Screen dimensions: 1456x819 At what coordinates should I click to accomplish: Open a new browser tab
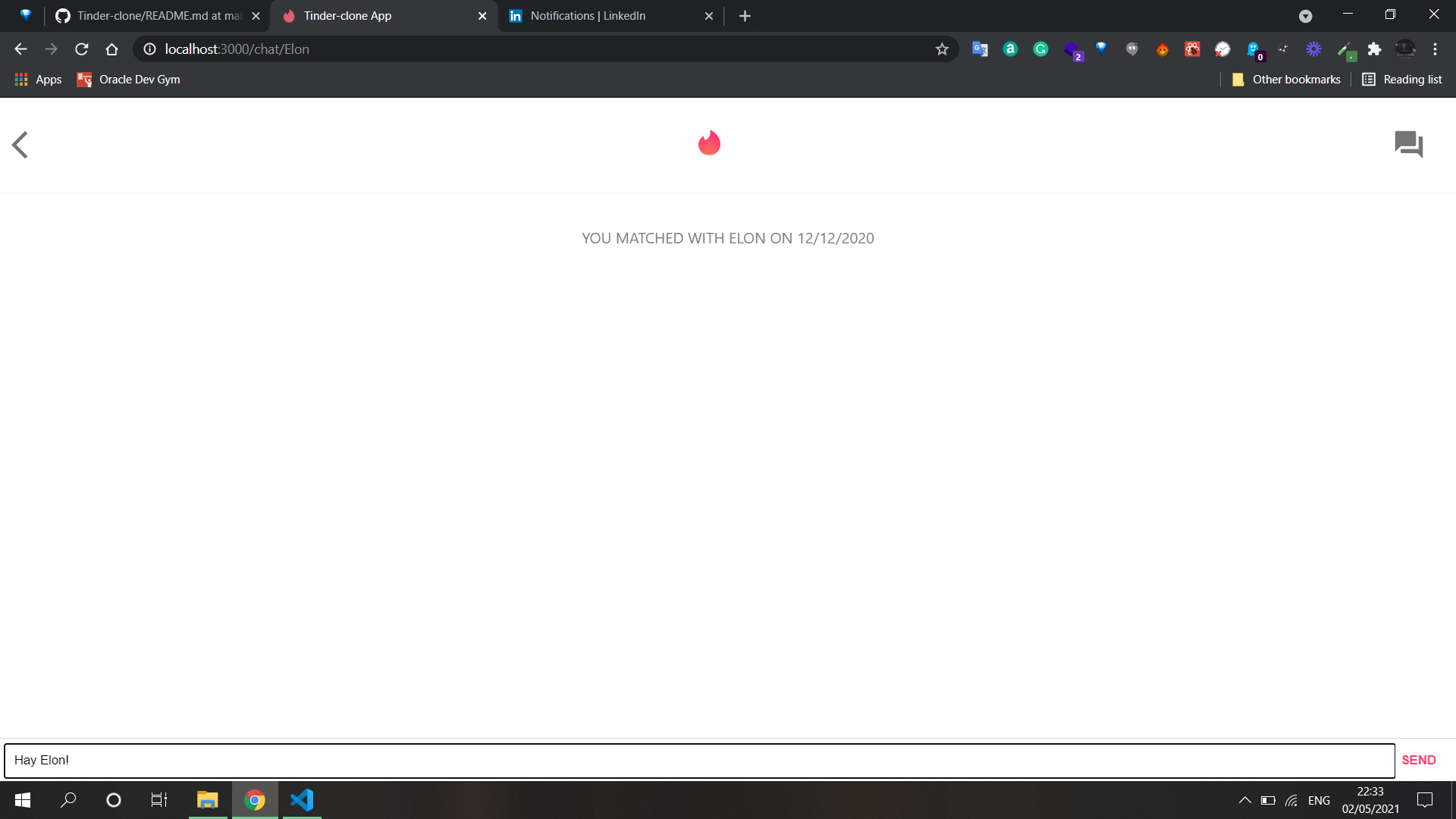[x=745, y=16]
